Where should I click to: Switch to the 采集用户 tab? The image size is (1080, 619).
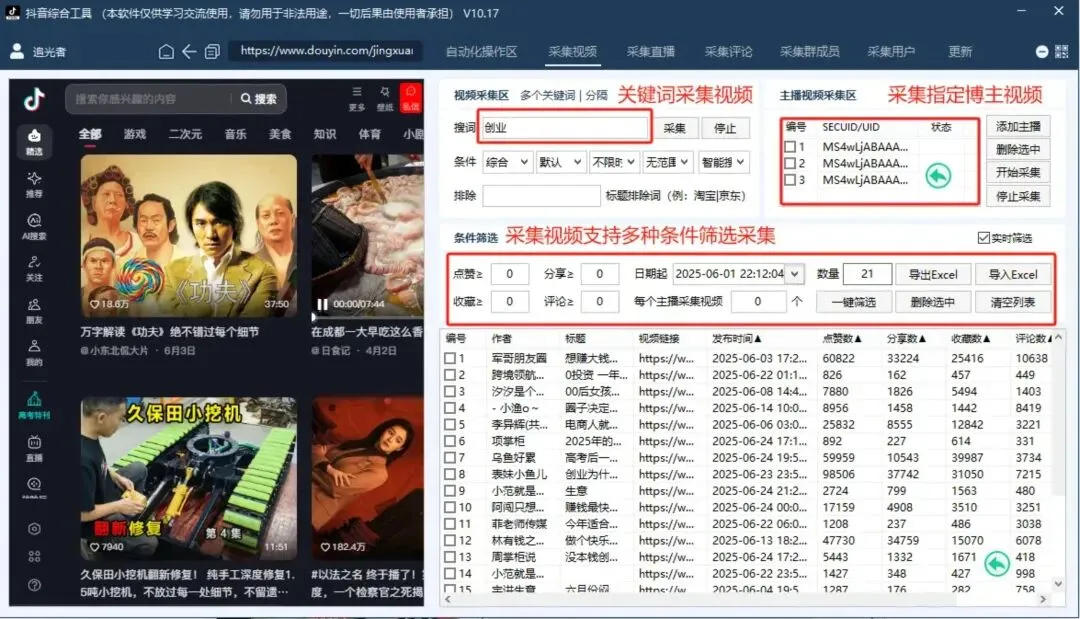[891, 52]
